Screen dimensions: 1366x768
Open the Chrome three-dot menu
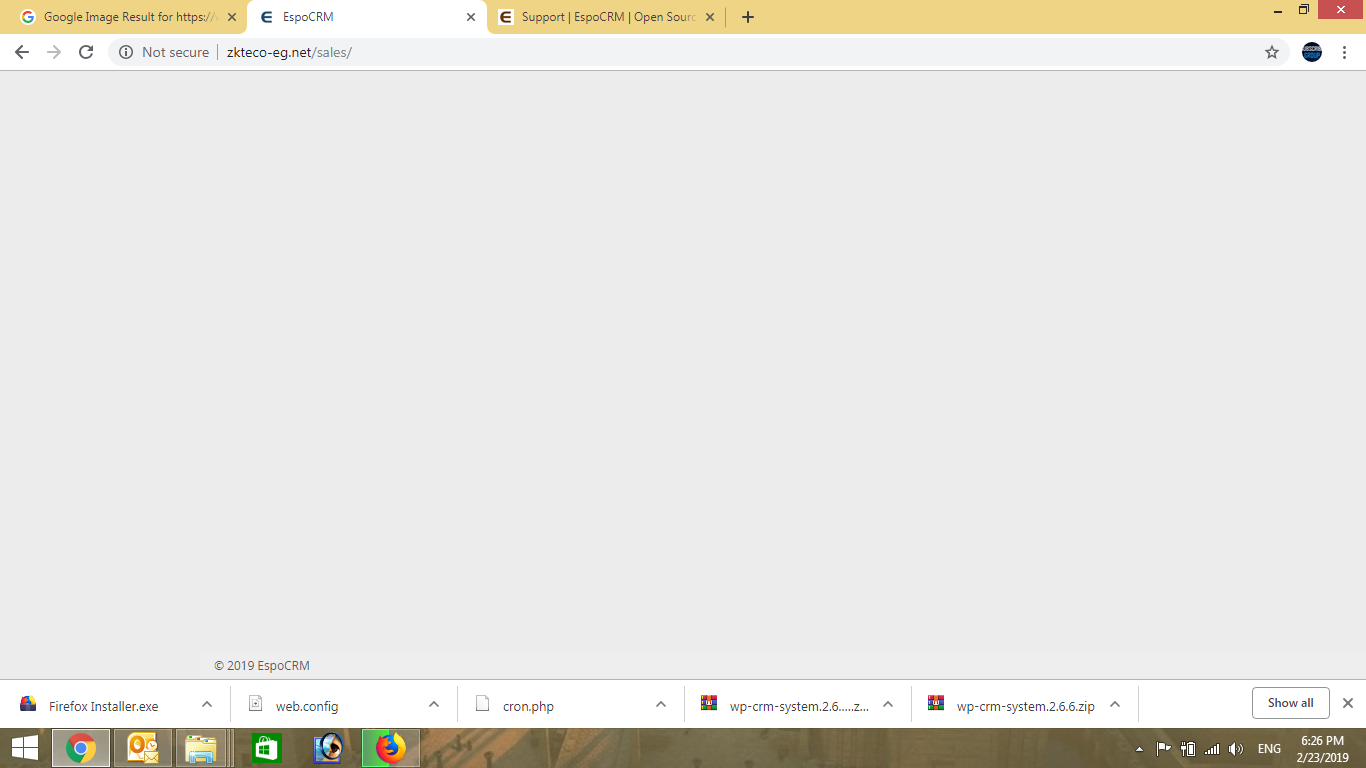1345,52
